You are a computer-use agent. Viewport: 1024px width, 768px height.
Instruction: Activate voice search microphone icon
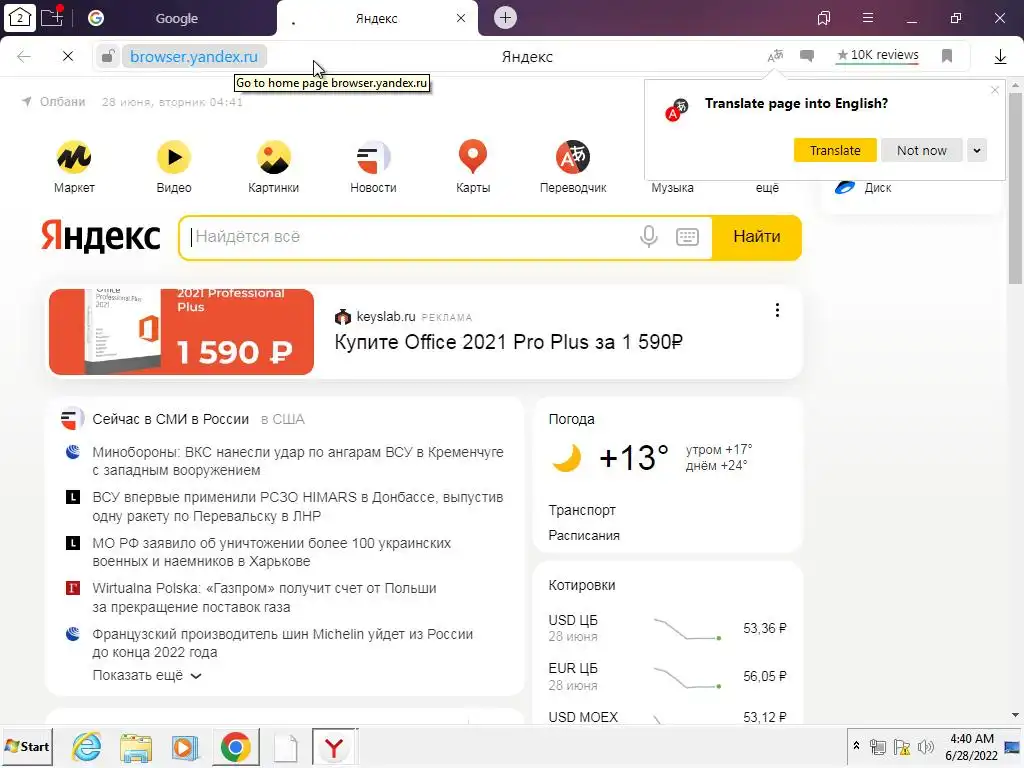point(648,236)
